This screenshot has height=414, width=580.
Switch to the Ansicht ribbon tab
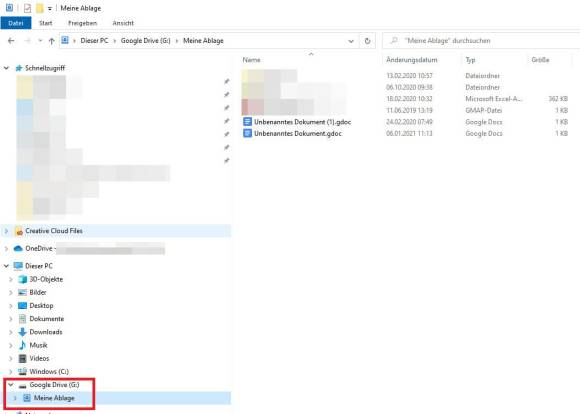pos(123,23)
